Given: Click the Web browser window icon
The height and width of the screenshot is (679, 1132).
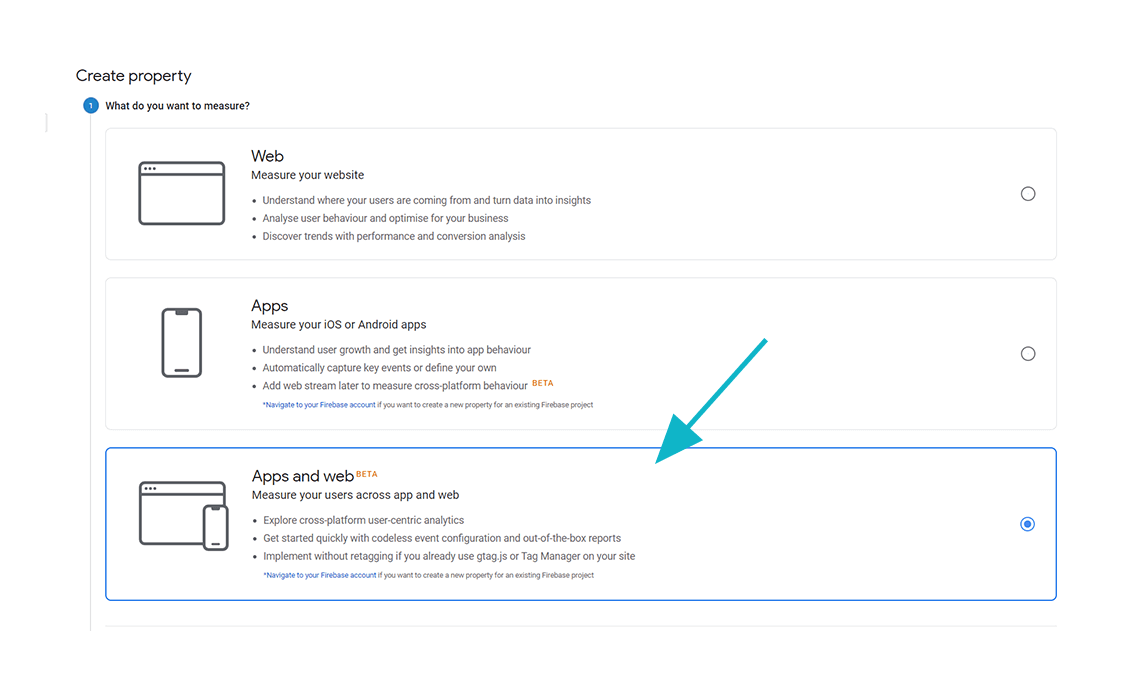Looking at the screenshot, I should 182,193.
